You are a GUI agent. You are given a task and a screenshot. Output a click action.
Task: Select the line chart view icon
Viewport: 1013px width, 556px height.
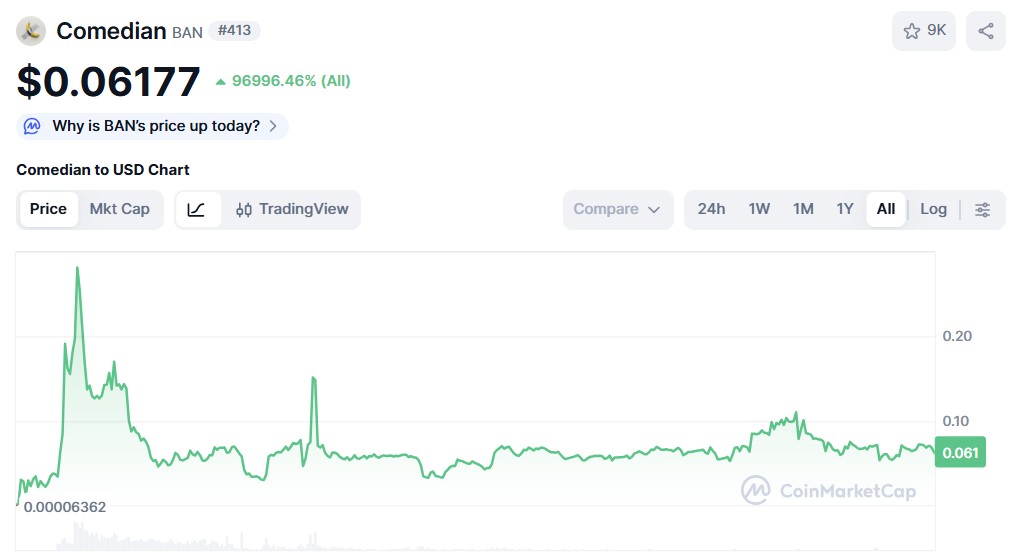[x=196, y=209]
